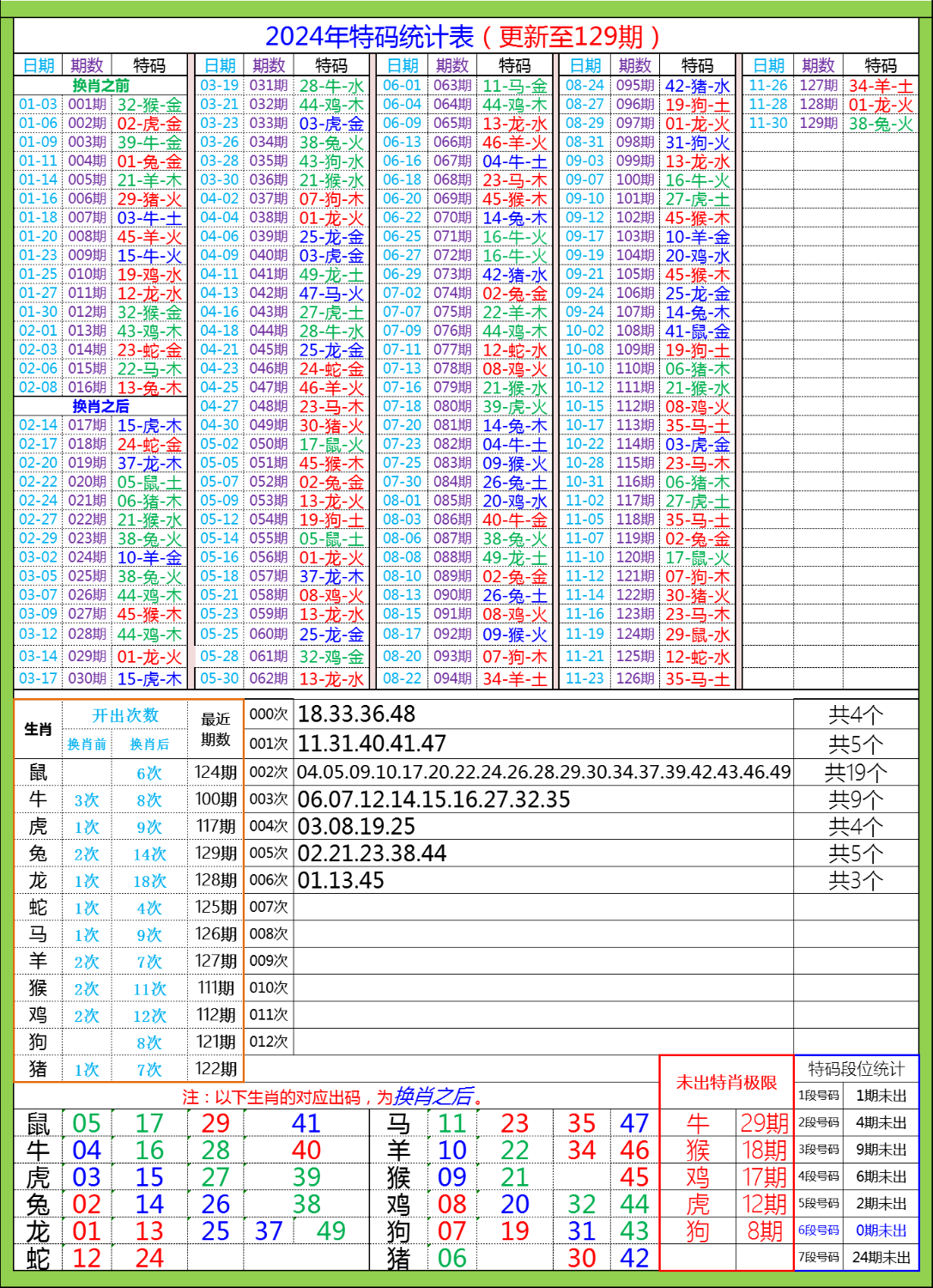Click the 开出次数 header
The width and height of the screenshot is (933, 1288).
(x=126, y=713)
